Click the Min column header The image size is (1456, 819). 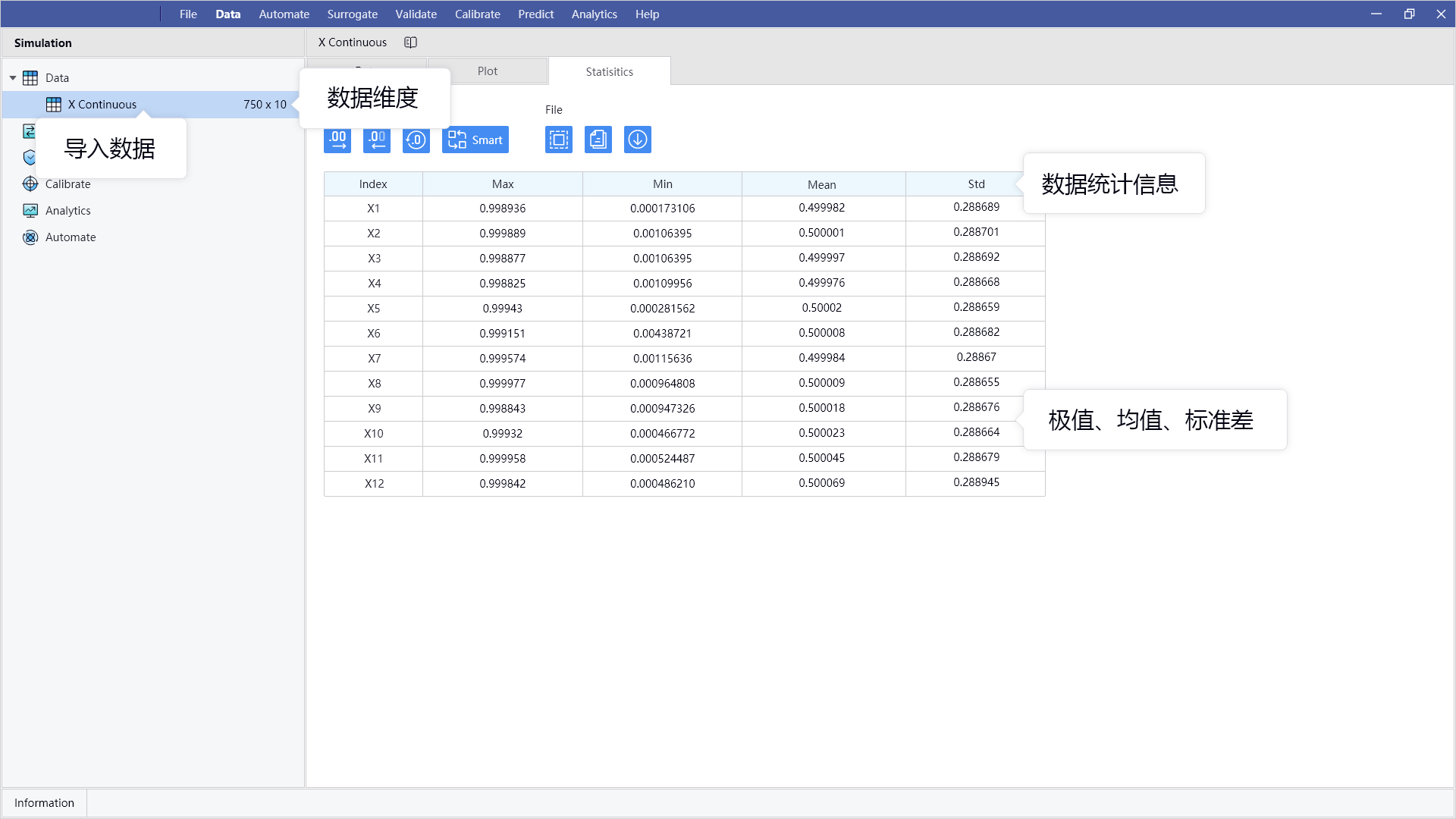[663, 184]
